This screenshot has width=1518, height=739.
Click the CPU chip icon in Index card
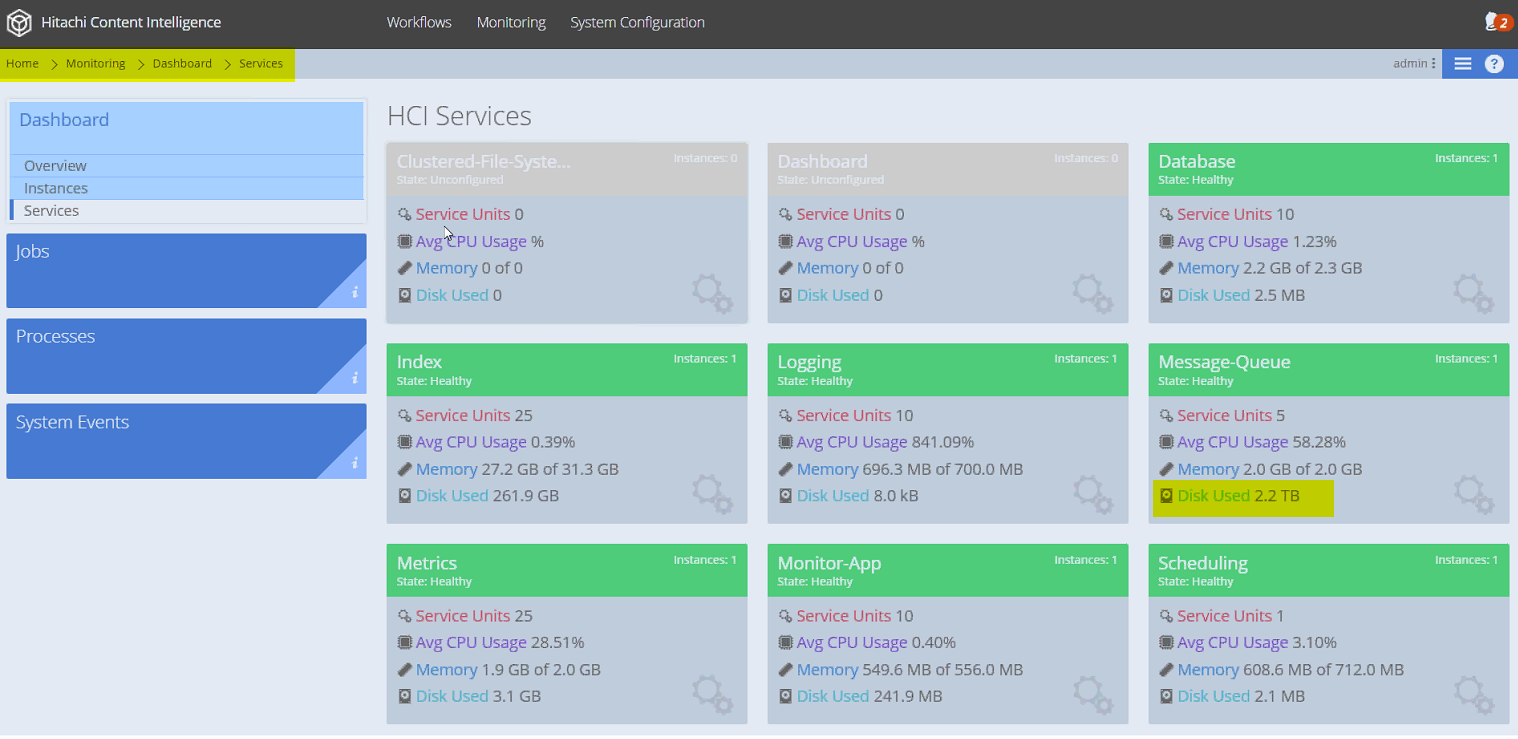coord(404,442)
